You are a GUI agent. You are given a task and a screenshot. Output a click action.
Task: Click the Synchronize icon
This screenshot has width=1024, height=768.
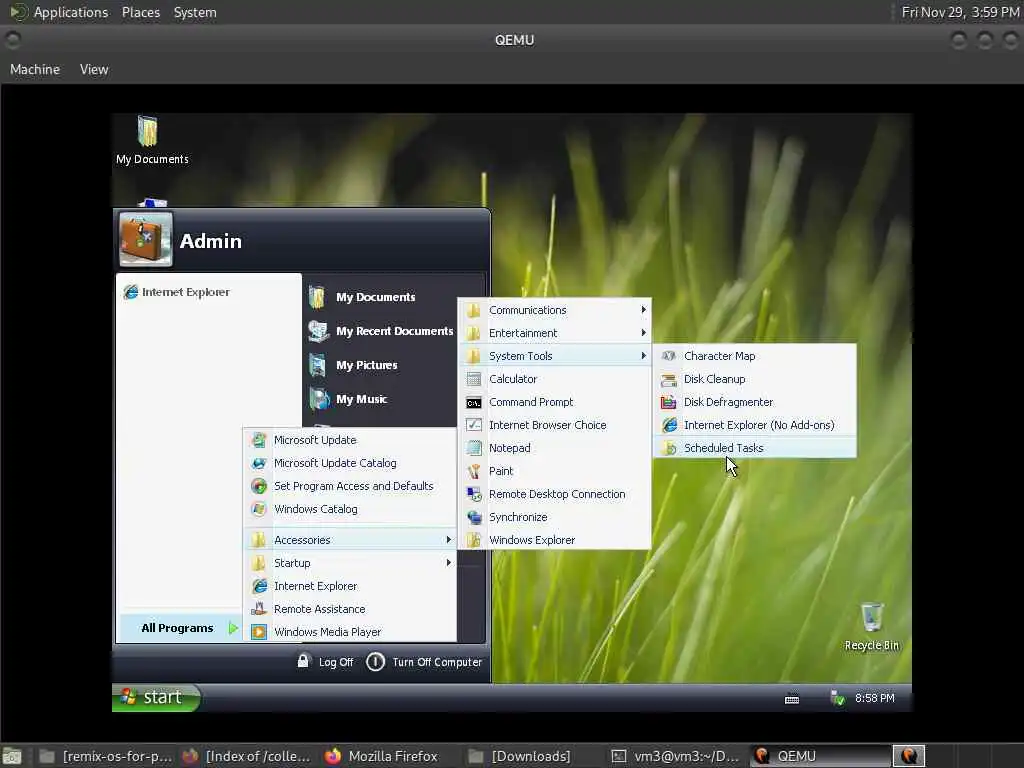click(x=473, y=517)
